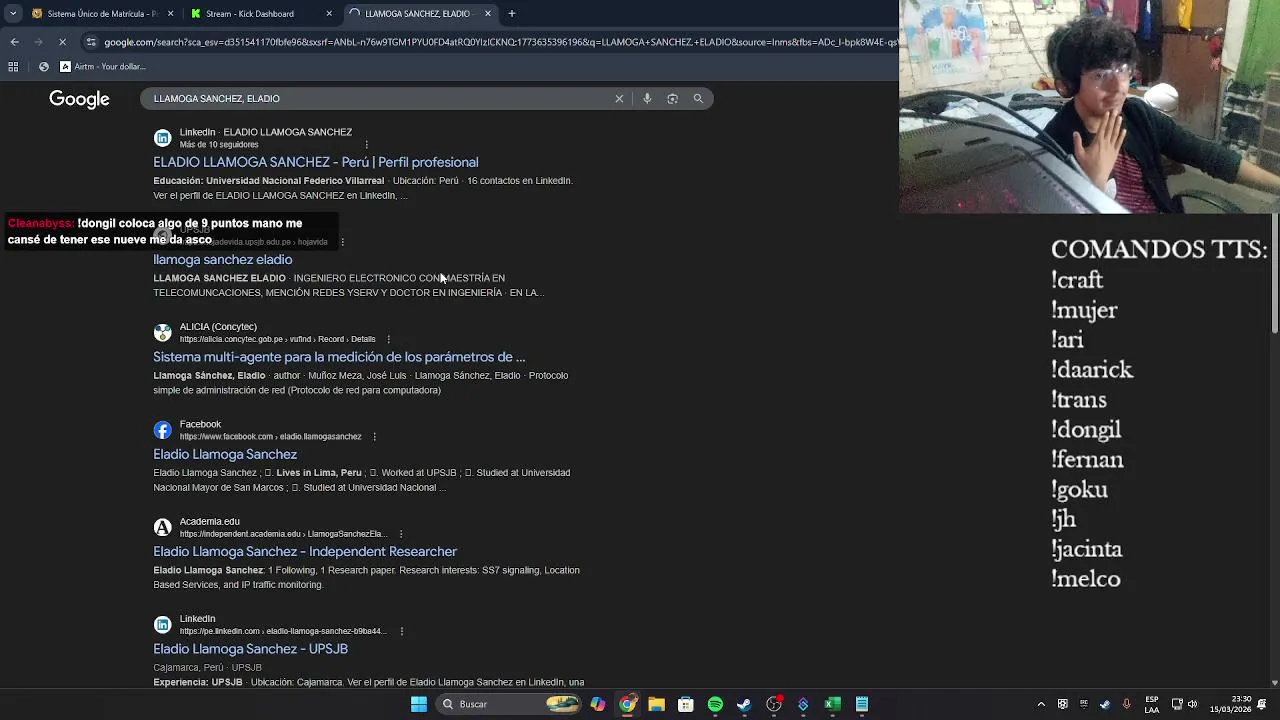
Task: Close the Kick Dashboard tab
Action: 329,13
